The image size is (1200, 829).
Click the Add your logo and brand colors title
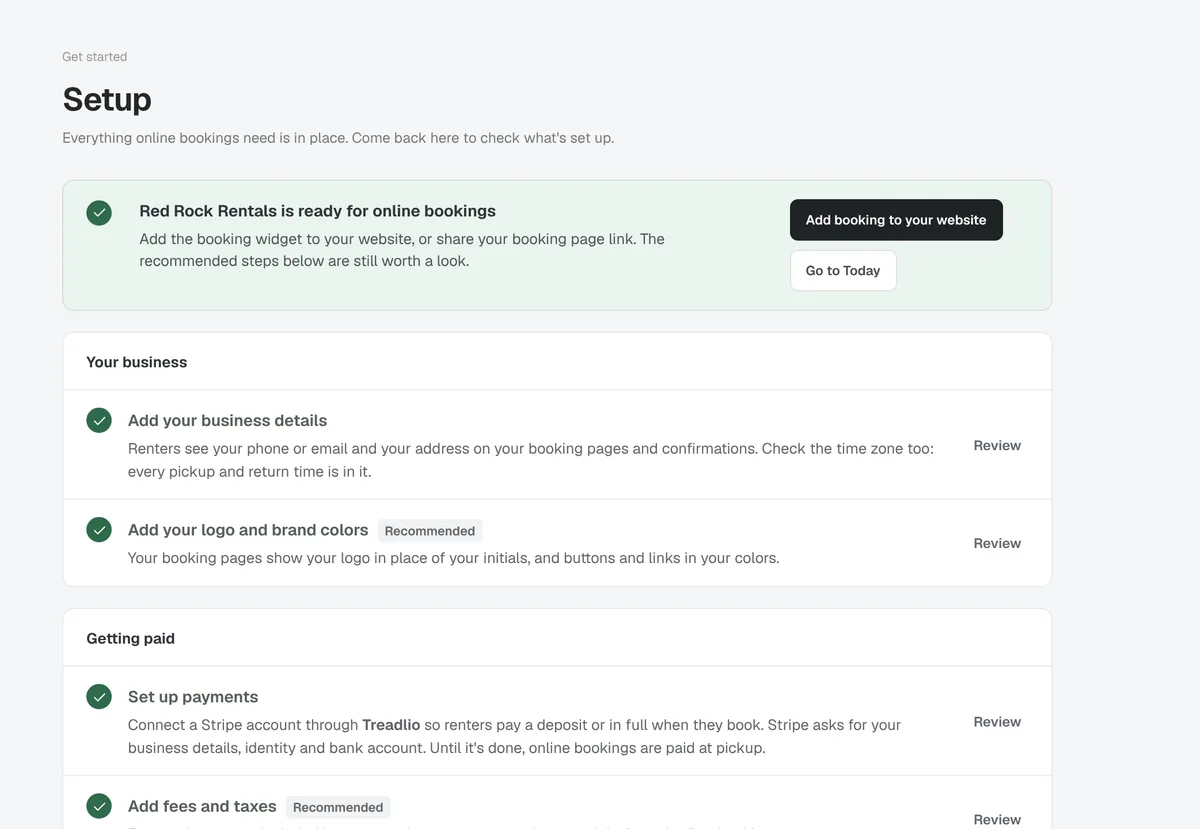coord(248,530)
